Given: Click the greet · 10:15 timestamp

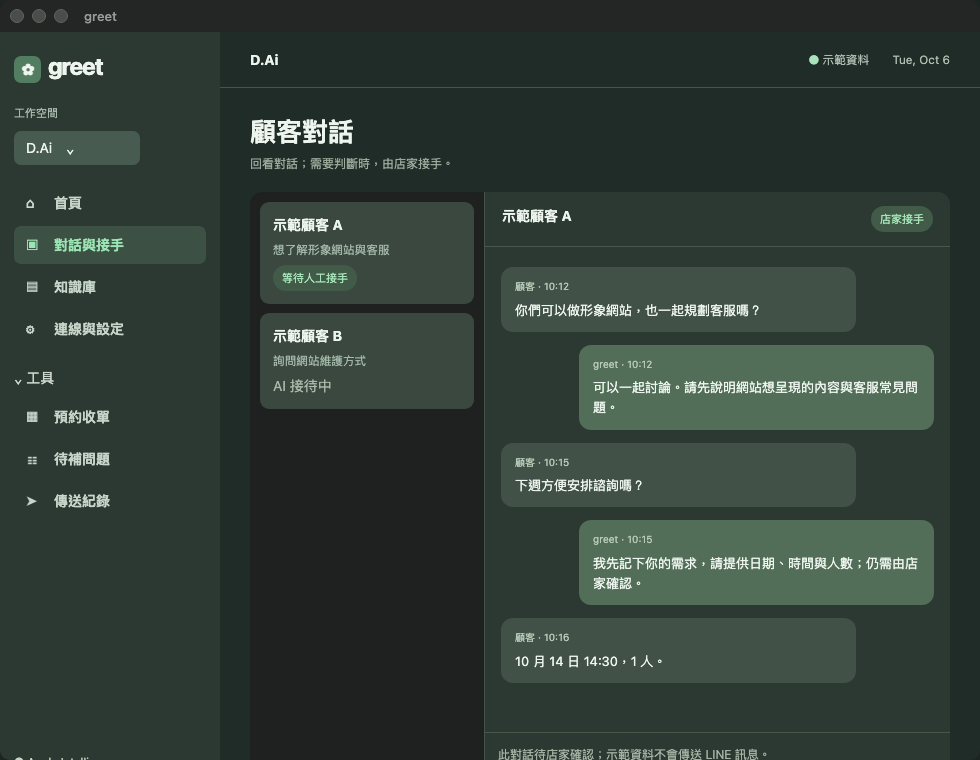Looking at the screenshot, I should click(622, 539).
